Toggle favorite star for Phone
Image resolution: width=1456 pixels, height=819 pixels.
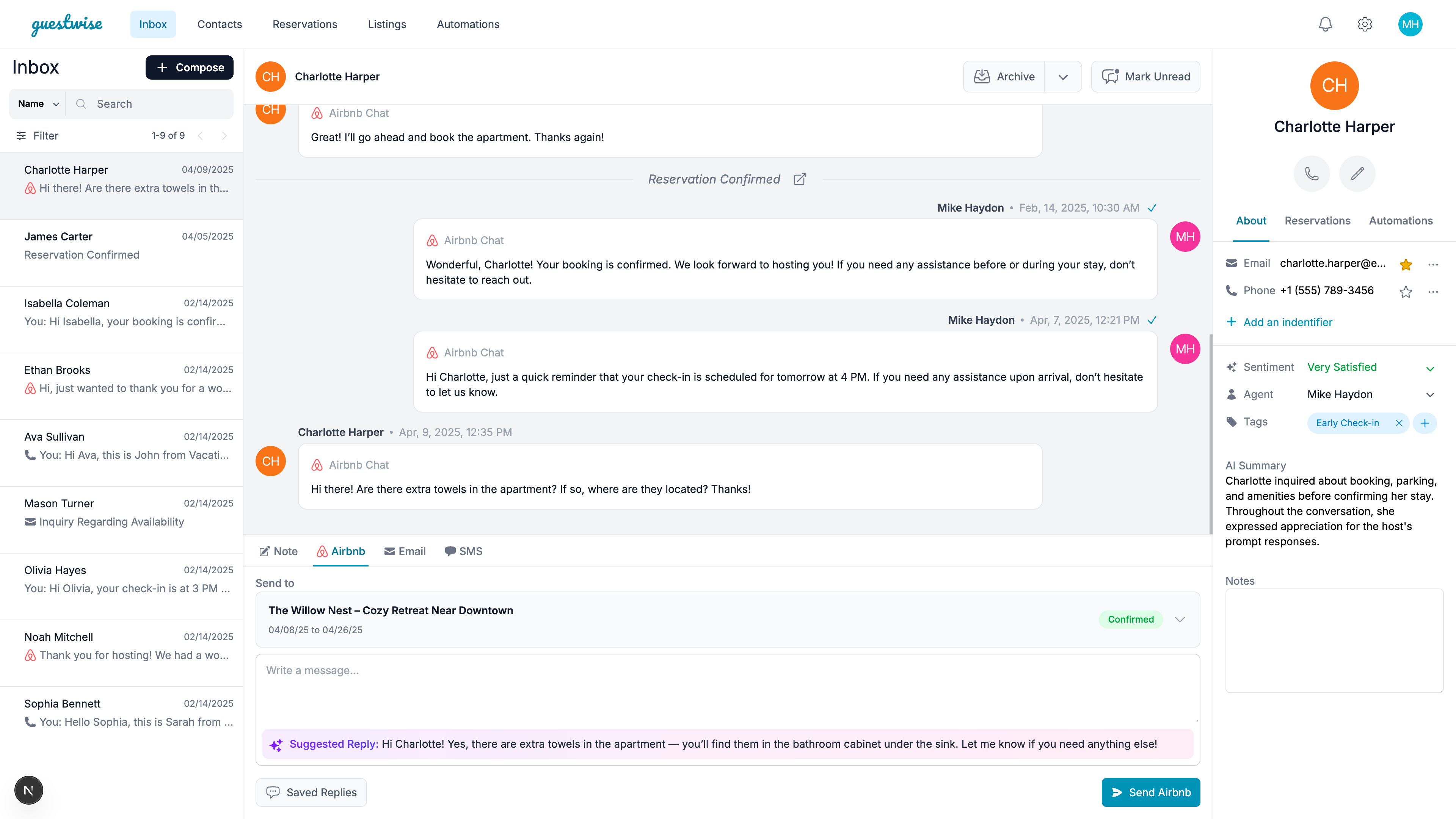(x=1406, y=292)
